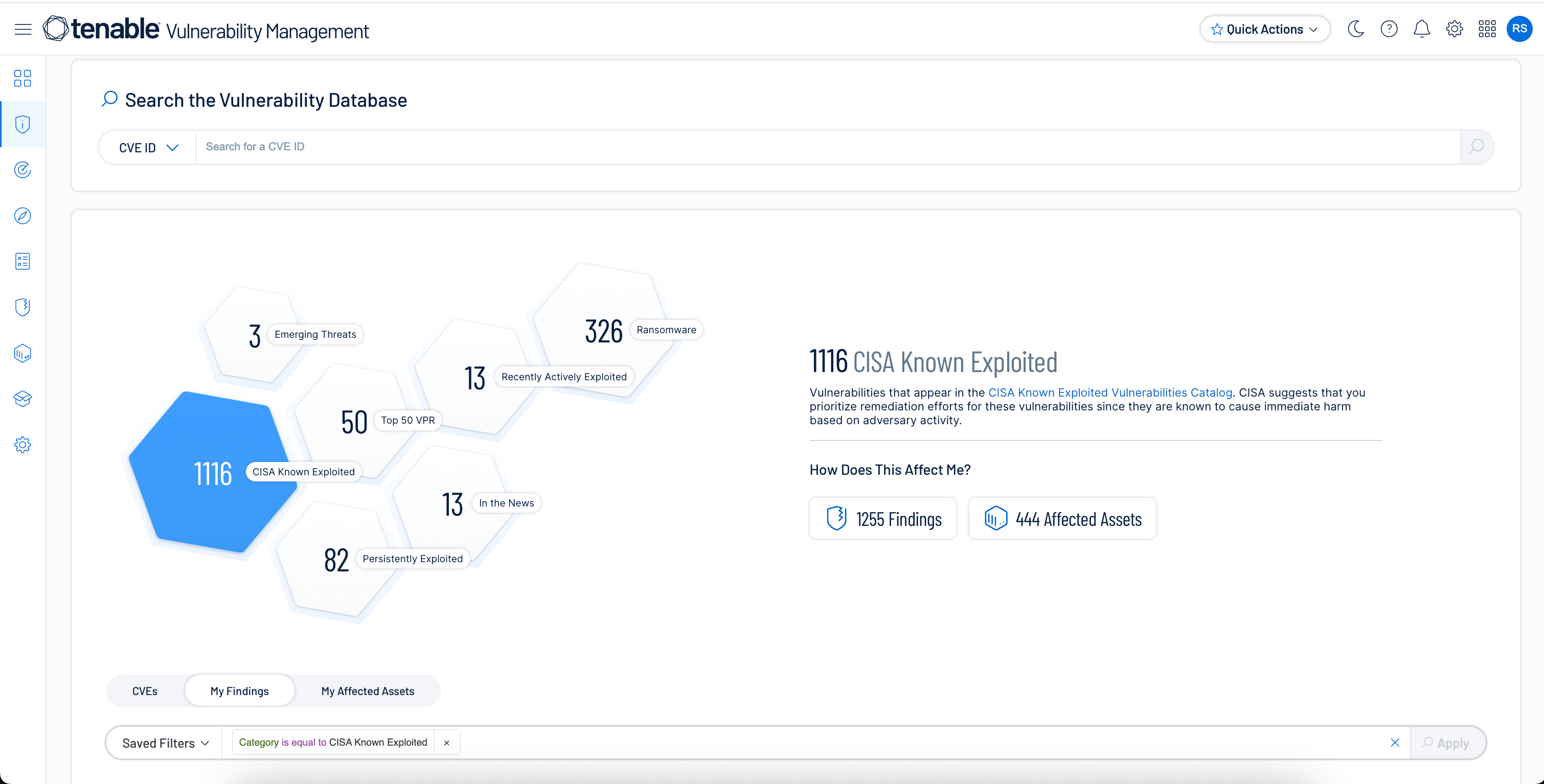
Task: Open the CVE ID search type dropdown
Action: (x=148, y=148)
